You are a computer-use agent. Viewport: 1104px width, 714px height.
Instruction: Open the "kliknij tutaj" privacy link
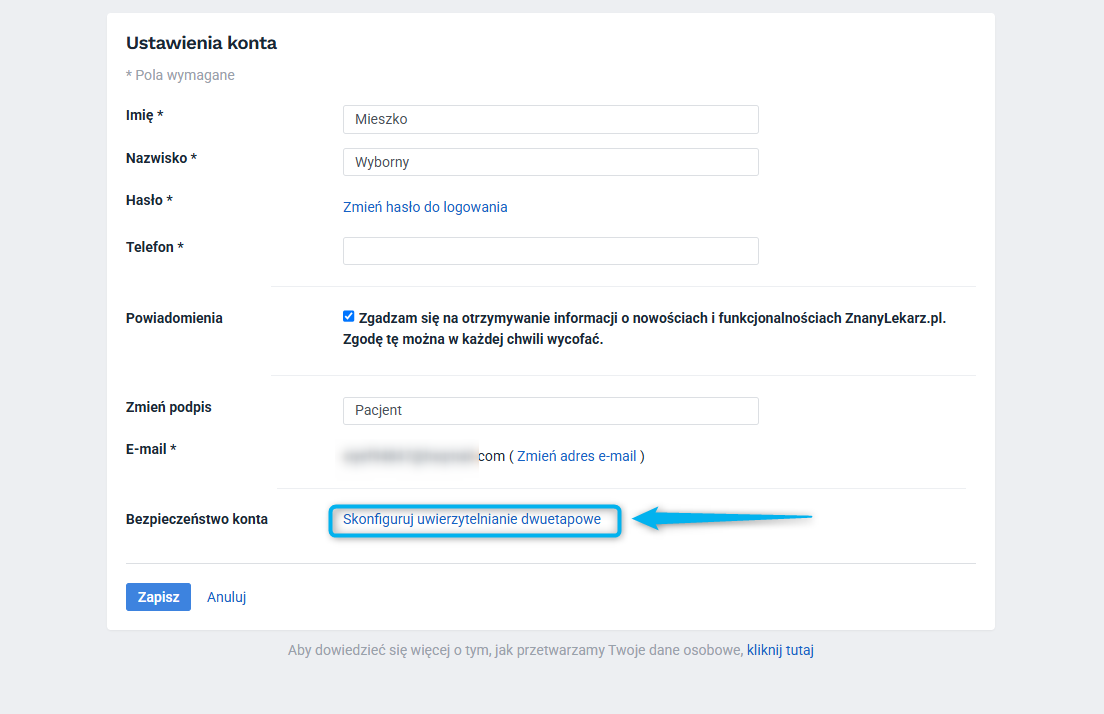coord(779,650)
